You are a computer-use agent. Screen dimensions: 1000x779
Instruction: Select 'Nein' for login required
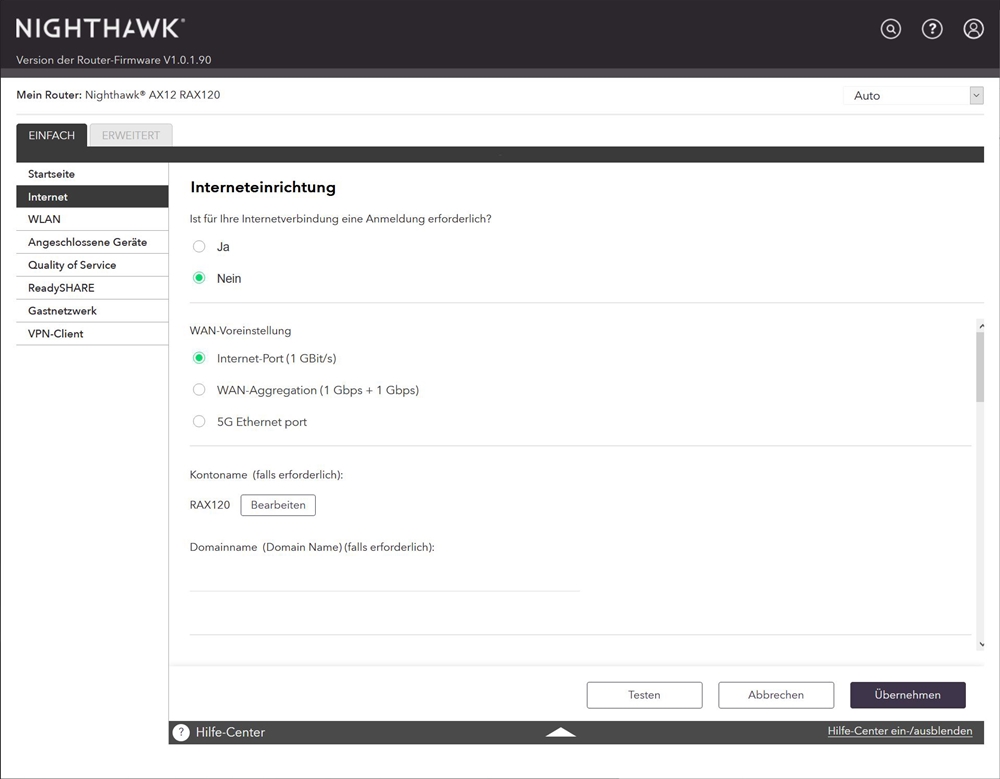tap(199, 279)
